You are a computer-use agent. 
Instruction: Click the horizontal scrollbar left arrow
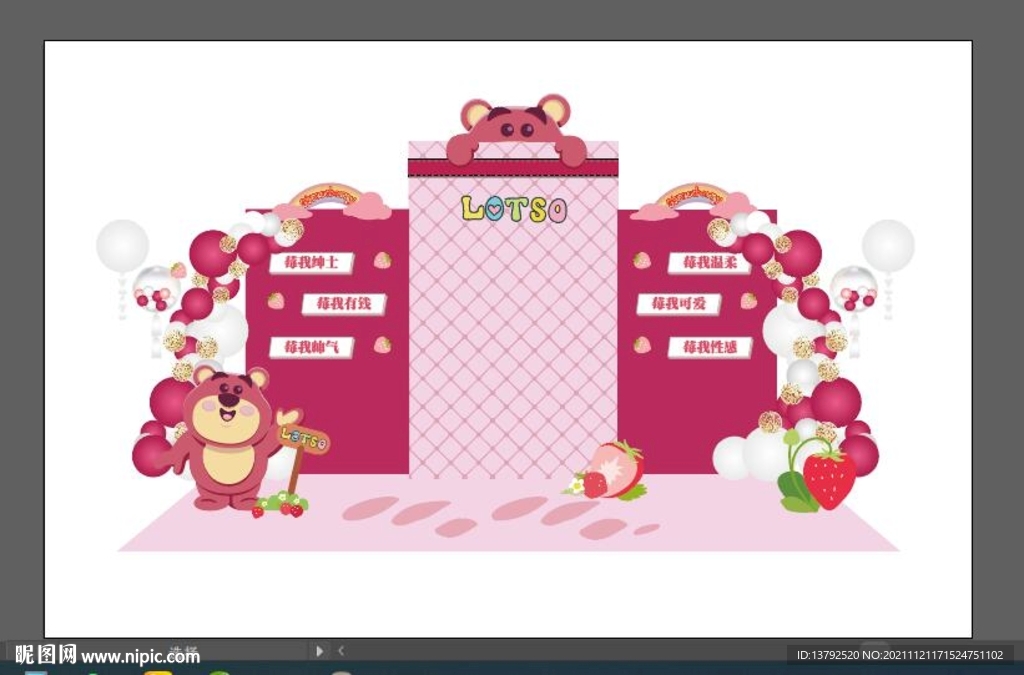(341, 651)
